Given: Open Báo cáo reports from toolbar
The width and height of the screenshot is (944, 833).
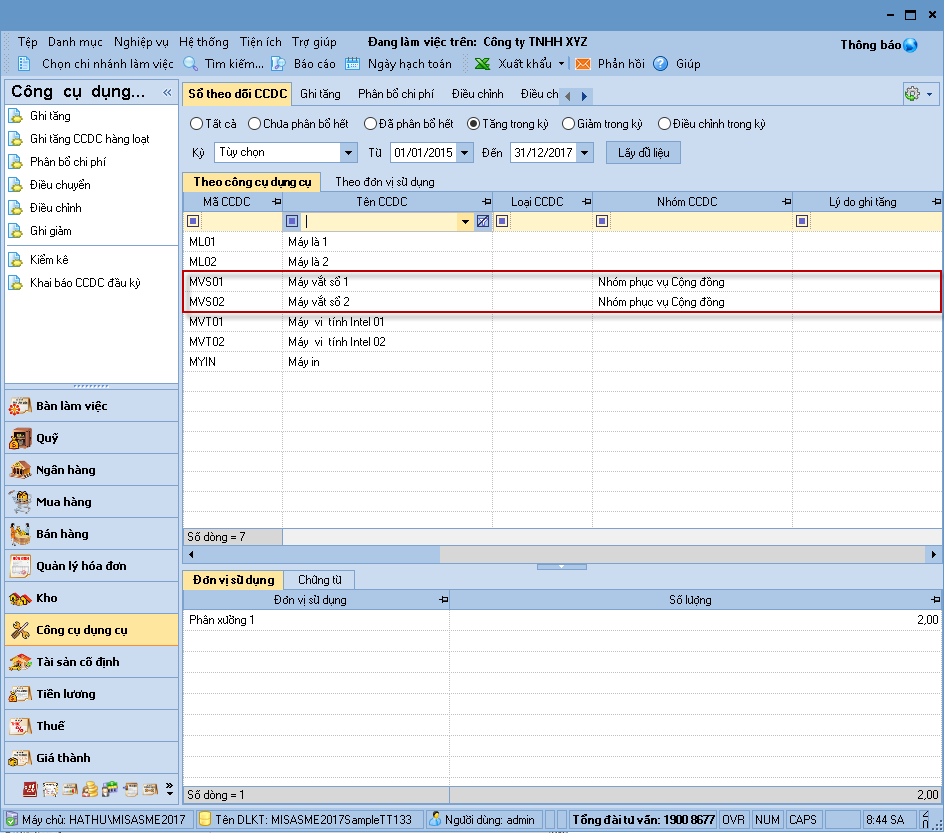Looking at the screenshot, I should (279, 64).
